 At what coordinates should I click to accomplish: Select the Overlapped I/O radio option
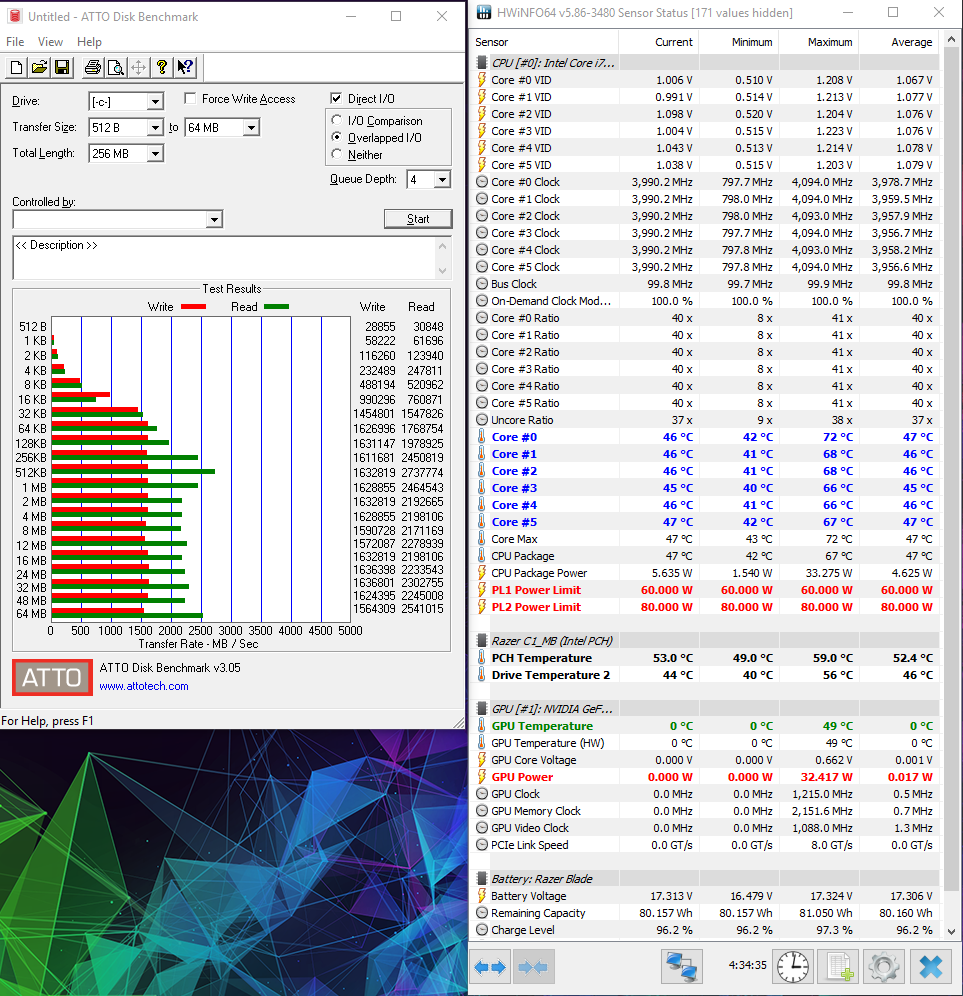[337, 137]
